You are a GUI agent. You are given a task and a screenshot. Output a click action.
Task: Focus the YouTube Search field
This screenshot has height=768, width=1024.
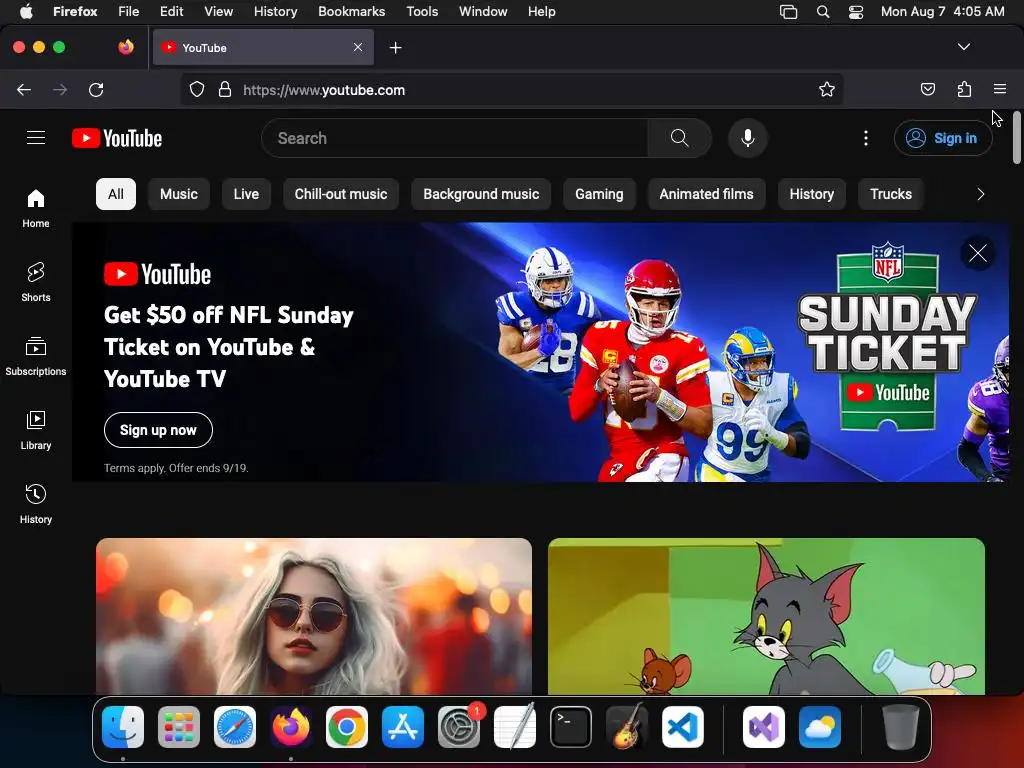coord(455,138)
